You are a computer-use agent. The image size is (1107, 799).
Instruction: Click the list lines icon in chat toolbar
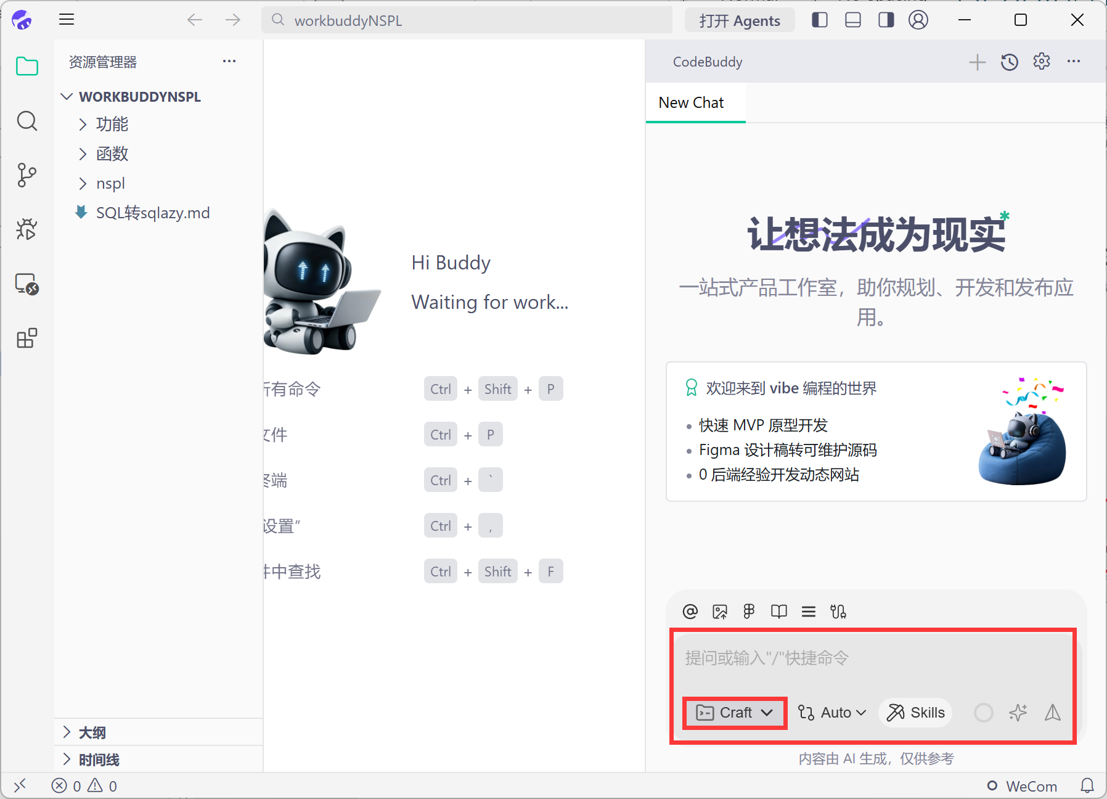point(808,611)
